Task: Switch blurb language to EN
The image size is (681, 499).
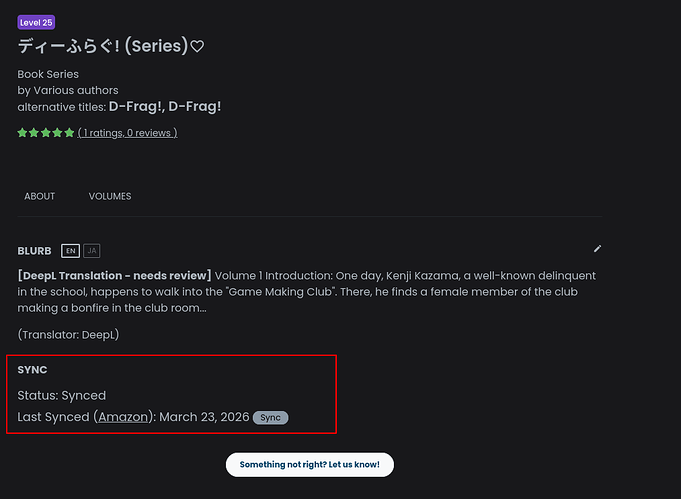Action: 70,251
